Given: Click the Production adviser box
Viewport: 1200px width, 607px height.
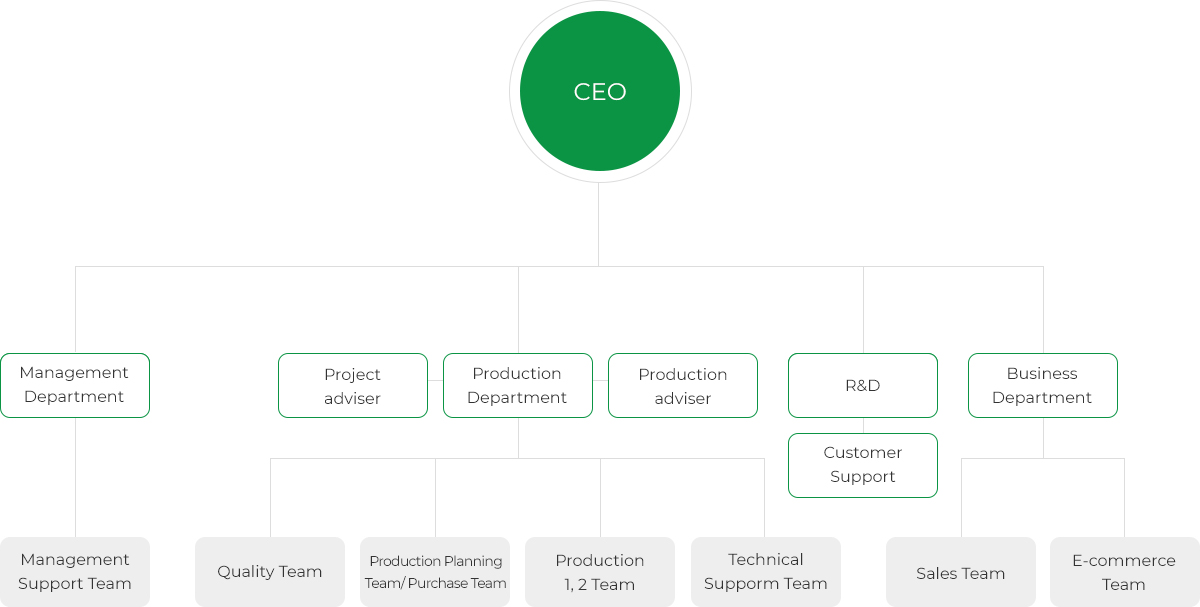Looking at the screenshot, I should [683, 385].
